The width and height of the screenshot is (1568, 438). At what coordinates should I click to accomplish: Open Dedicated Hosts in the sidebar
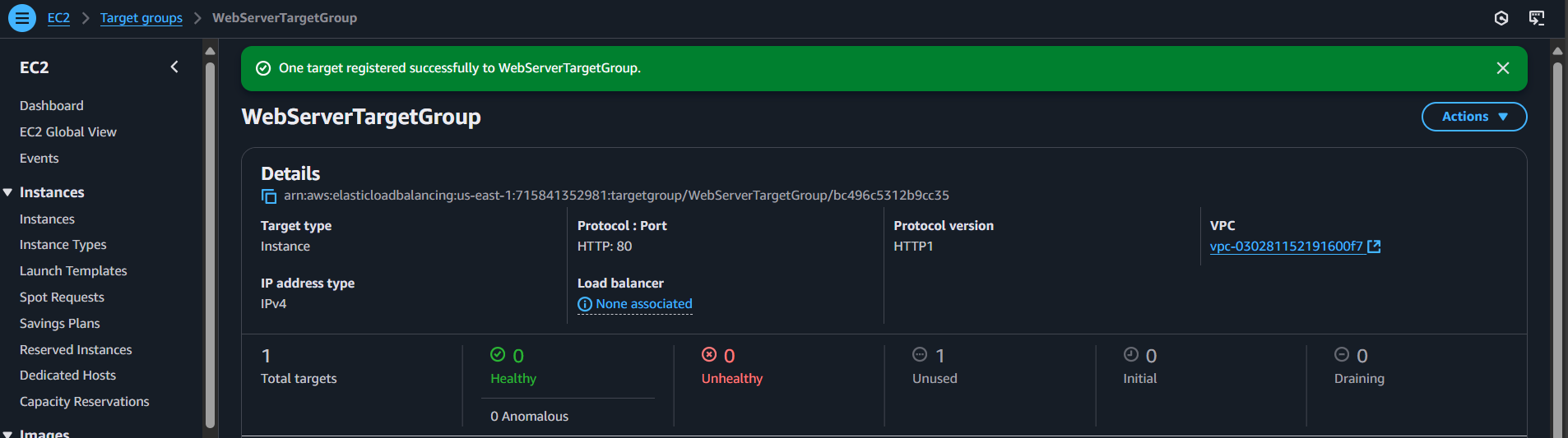tap(67, 376)
